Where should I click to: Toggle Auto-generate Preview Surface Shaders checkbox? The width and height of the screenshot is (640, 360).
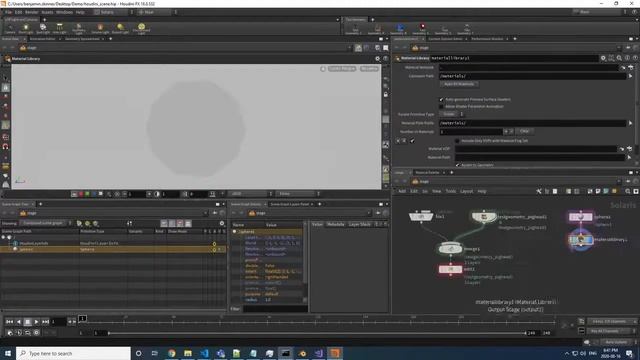click(x=441, y=99)
